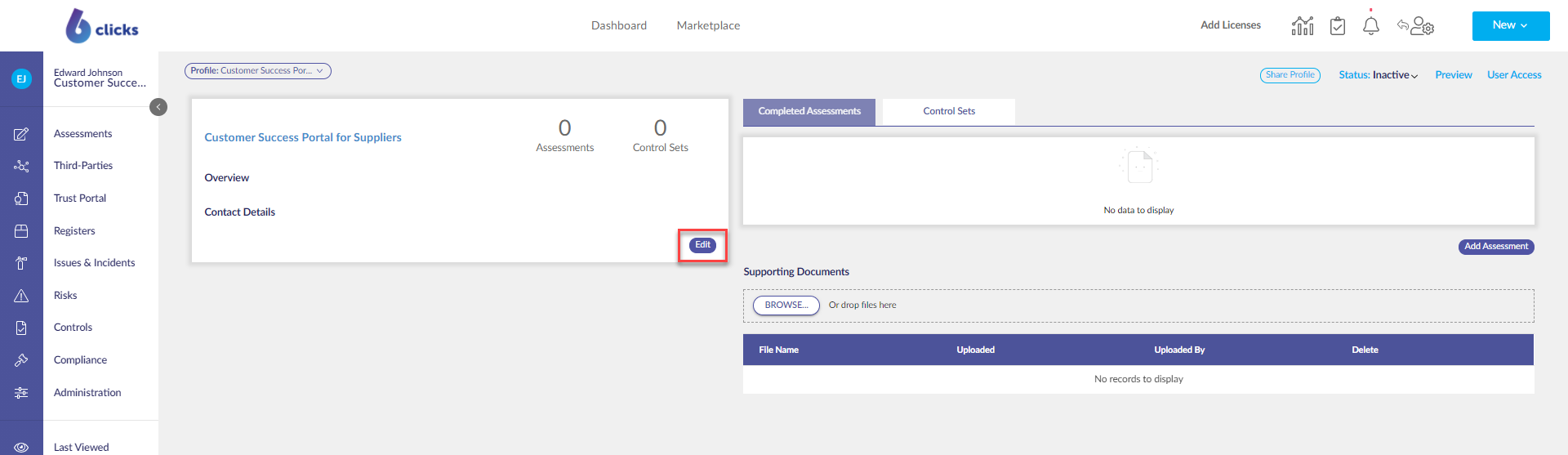Go to Dashboard
The image size is (1568, 455).
(619, 25)
